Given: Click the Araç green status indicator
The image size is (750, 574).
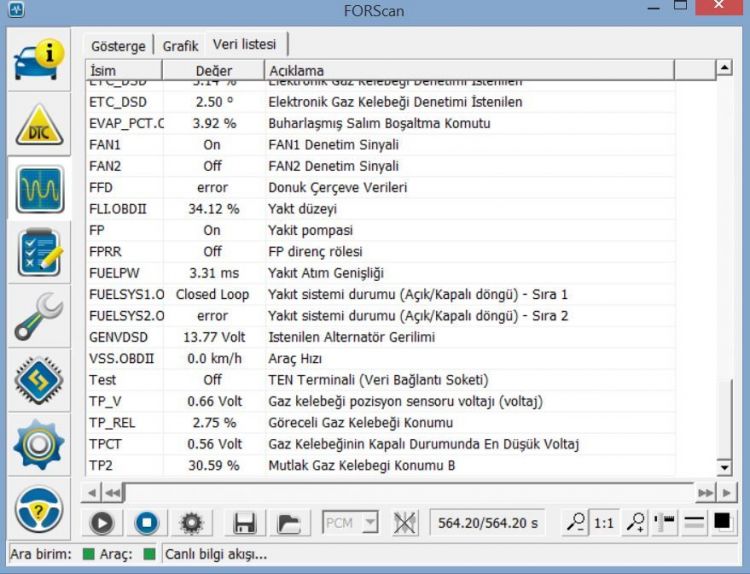Looking at the screenshot, I should point(150,554).
